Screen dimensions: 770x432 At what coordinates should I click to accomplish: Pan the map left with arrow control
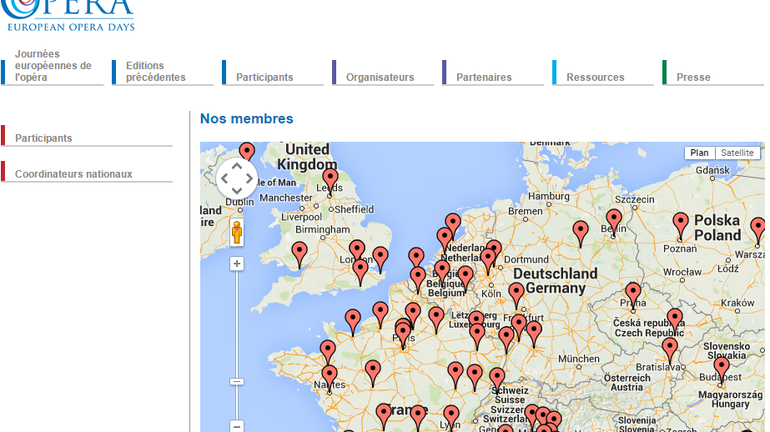coord(224,180)
